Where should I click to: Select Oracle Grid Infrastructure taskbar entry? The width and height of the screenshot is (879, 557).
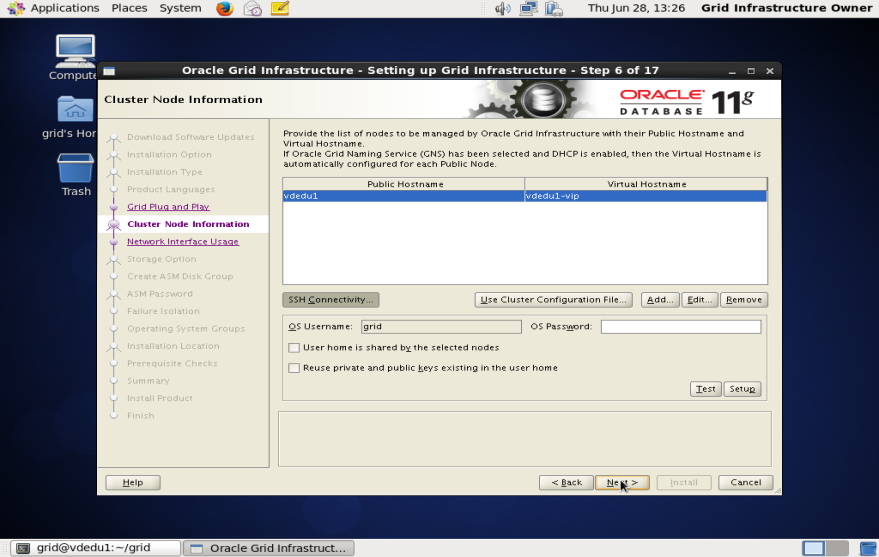269,548
